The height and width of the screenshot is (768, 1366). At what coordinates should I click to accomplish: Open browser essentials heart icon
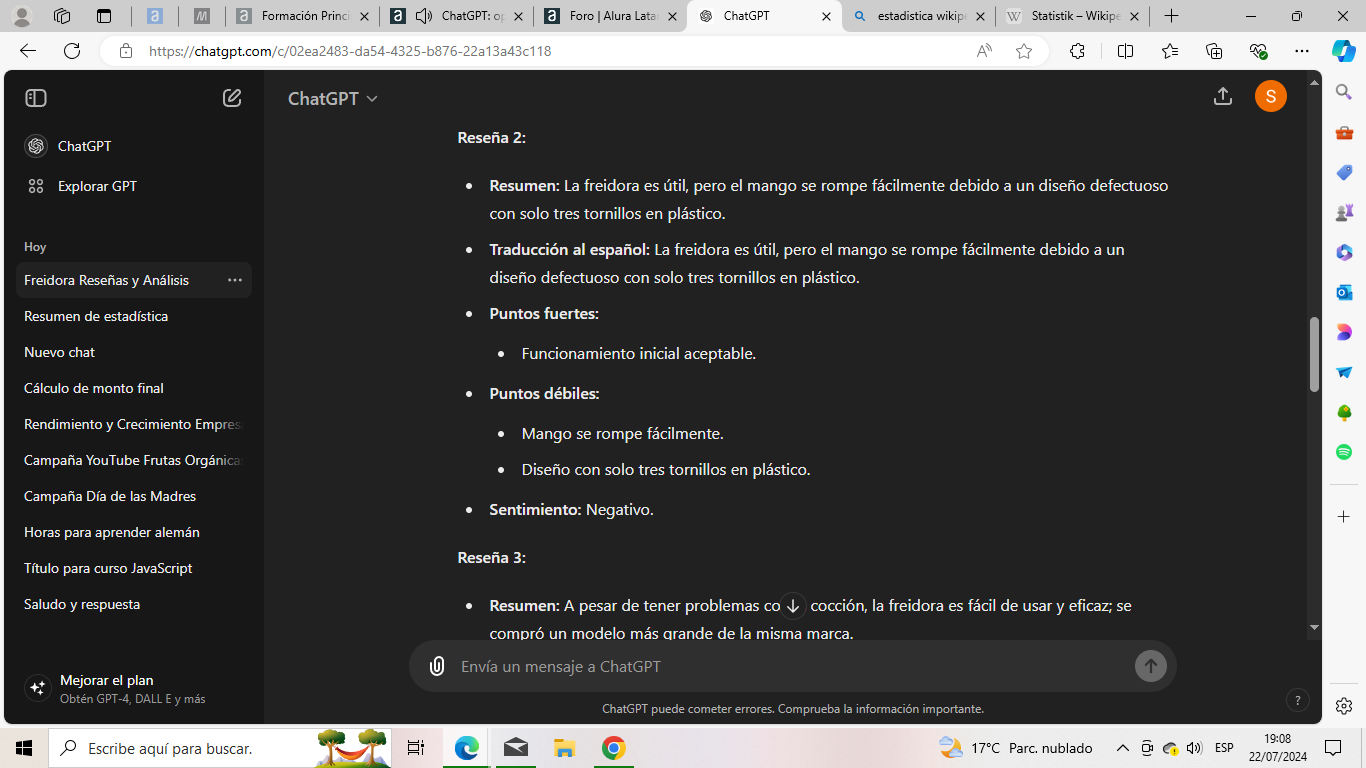[1258, 51]
